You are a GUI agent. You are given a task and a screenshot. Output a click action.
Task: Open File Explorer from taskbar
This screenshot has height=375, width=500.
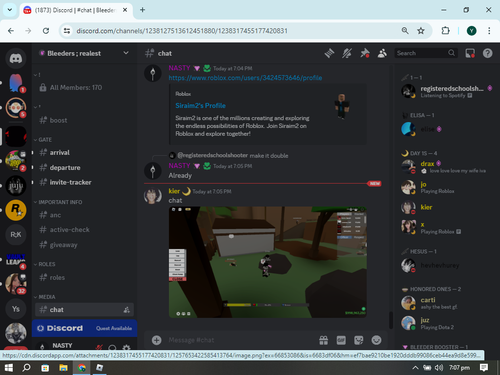[x=63, y=368]
